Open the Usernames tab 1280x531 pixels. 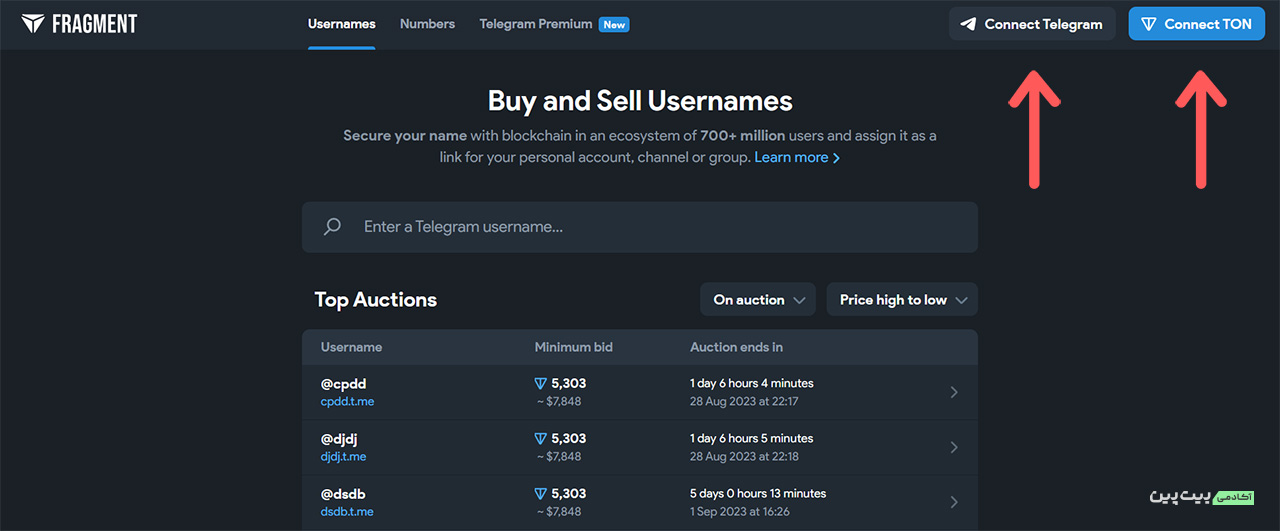(x=342, y=24)
